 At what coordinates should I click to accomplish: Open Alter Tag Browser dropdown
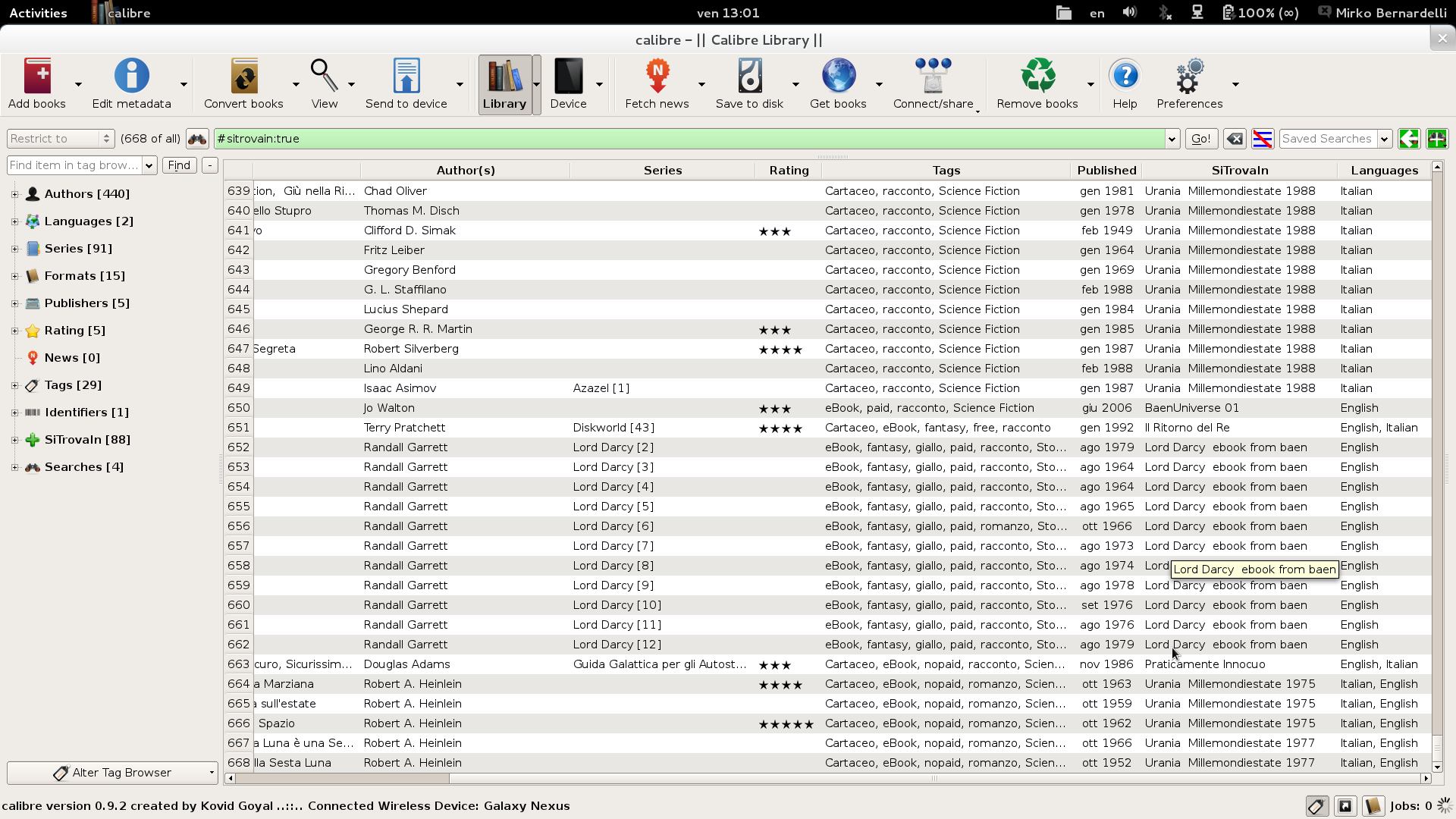click(112, 773)
